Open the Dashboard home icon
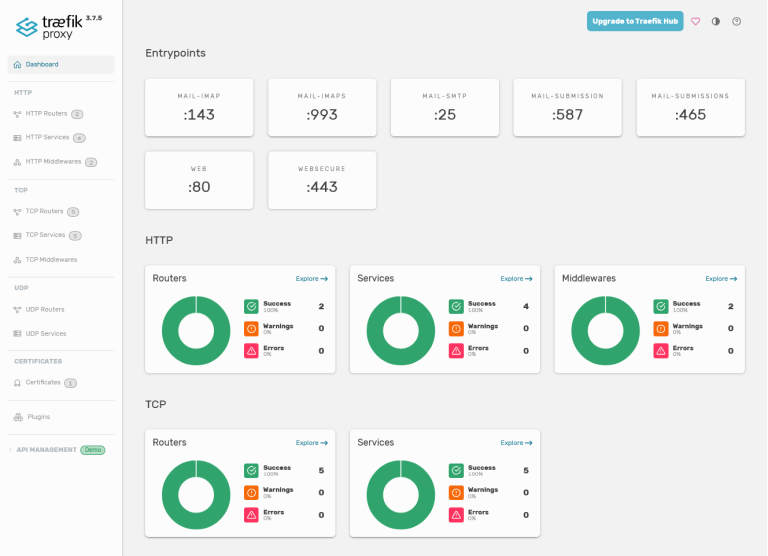The height and width of the screenshot is (556, 768). pyautogui.click(x=18, y=65)
